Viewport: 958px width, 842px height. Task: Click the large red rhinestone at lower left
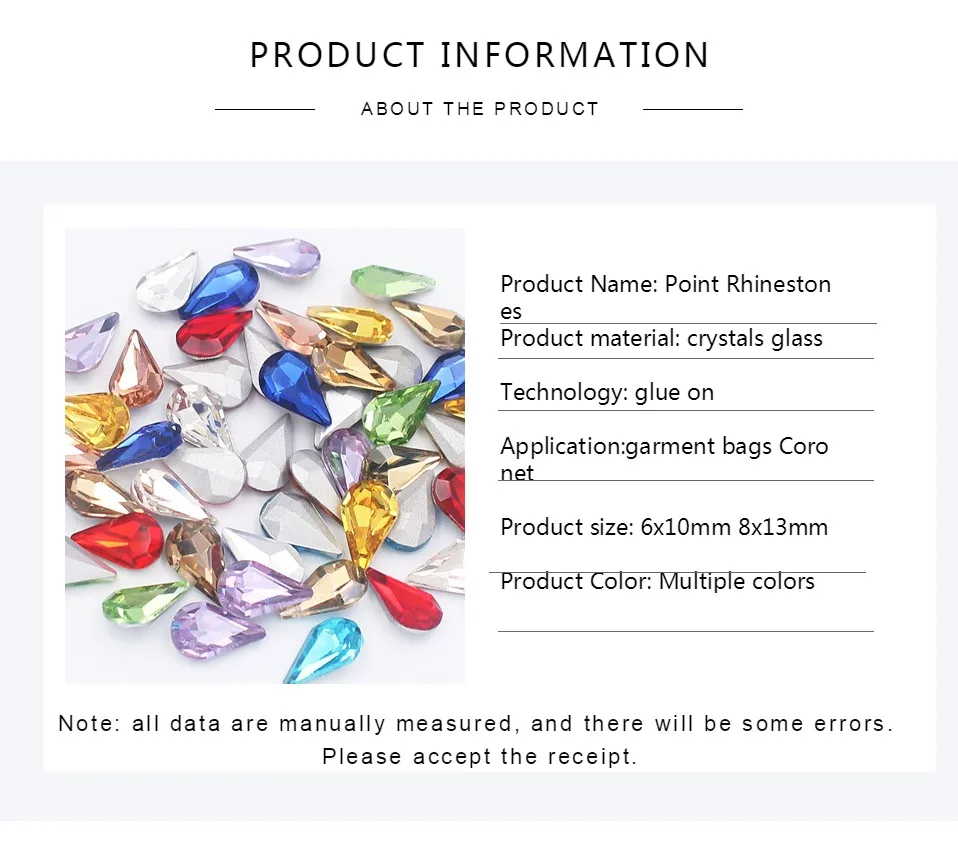pyautogui.click(x=117, y=540)
